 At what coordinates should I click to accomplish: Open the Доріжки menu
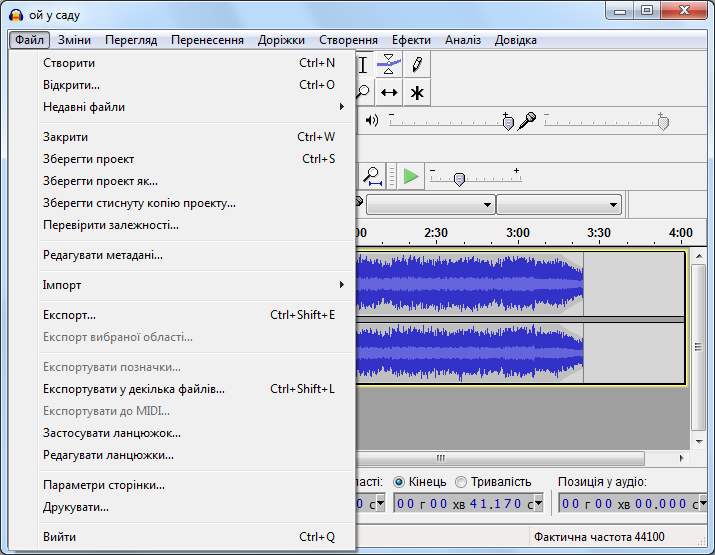pos(281,40)
